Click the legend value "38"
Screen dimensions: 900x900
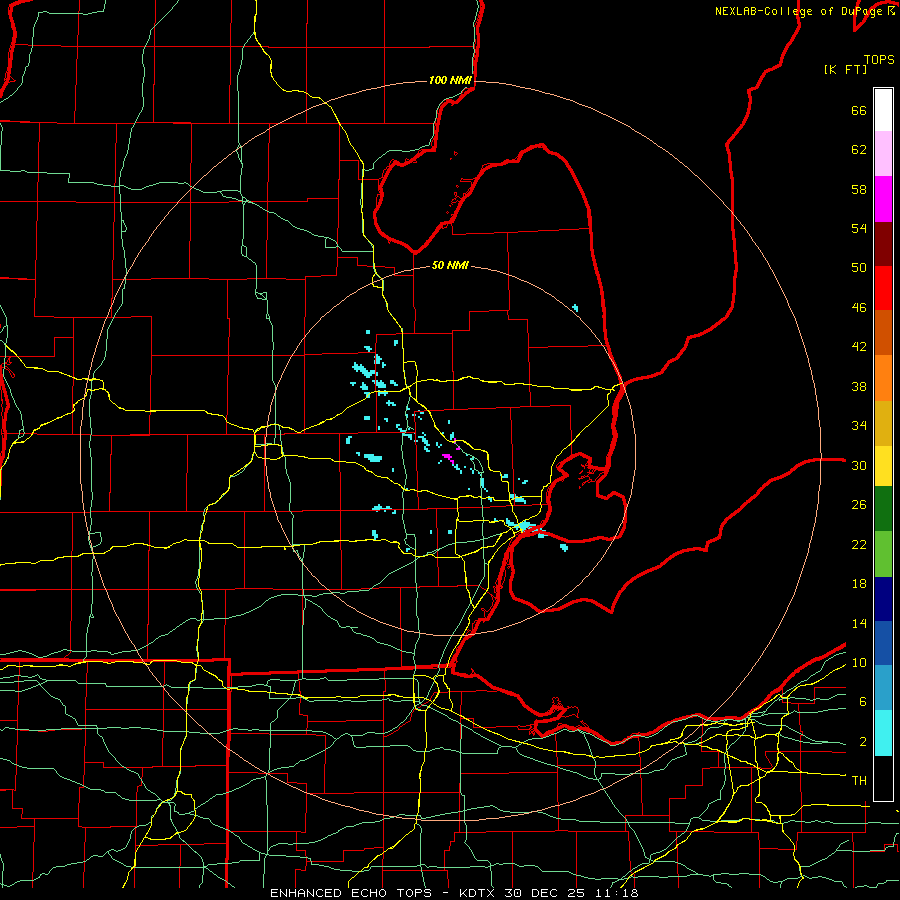(x=859, y=387)
